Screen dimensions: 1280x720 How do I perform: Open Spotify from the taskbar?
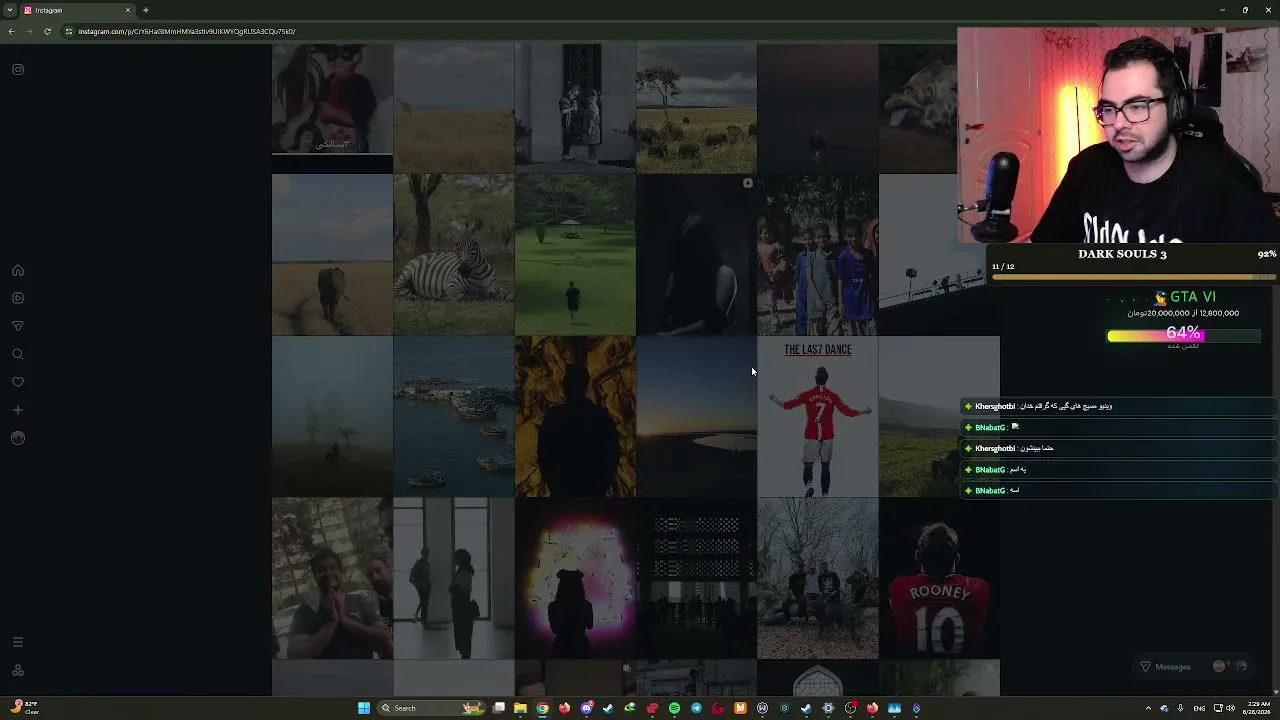[x=674, y=708]
